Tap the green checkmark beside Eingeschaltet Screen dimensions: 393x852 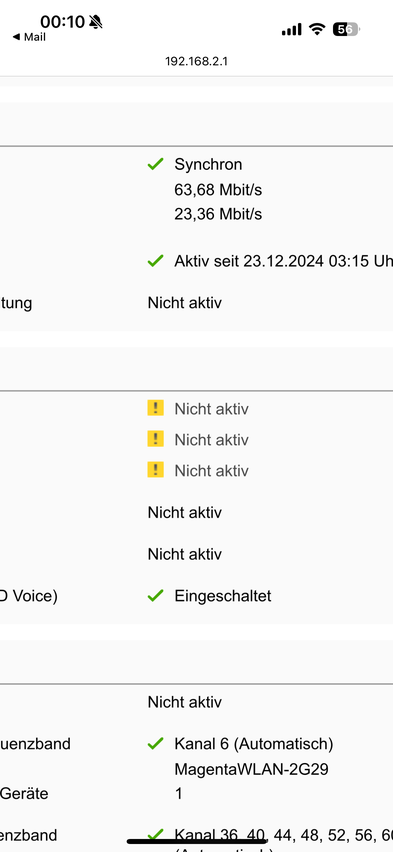pos(155,596)
